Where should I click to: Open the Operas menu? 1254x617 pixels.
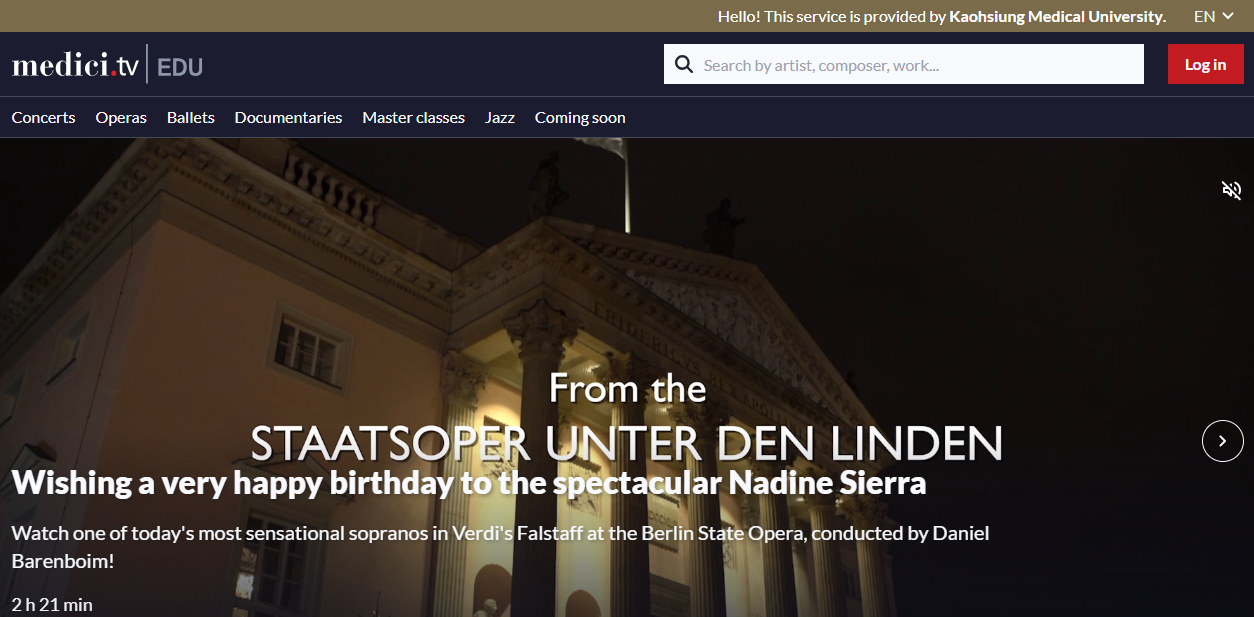pyautogui.click(x=121, y=117)
